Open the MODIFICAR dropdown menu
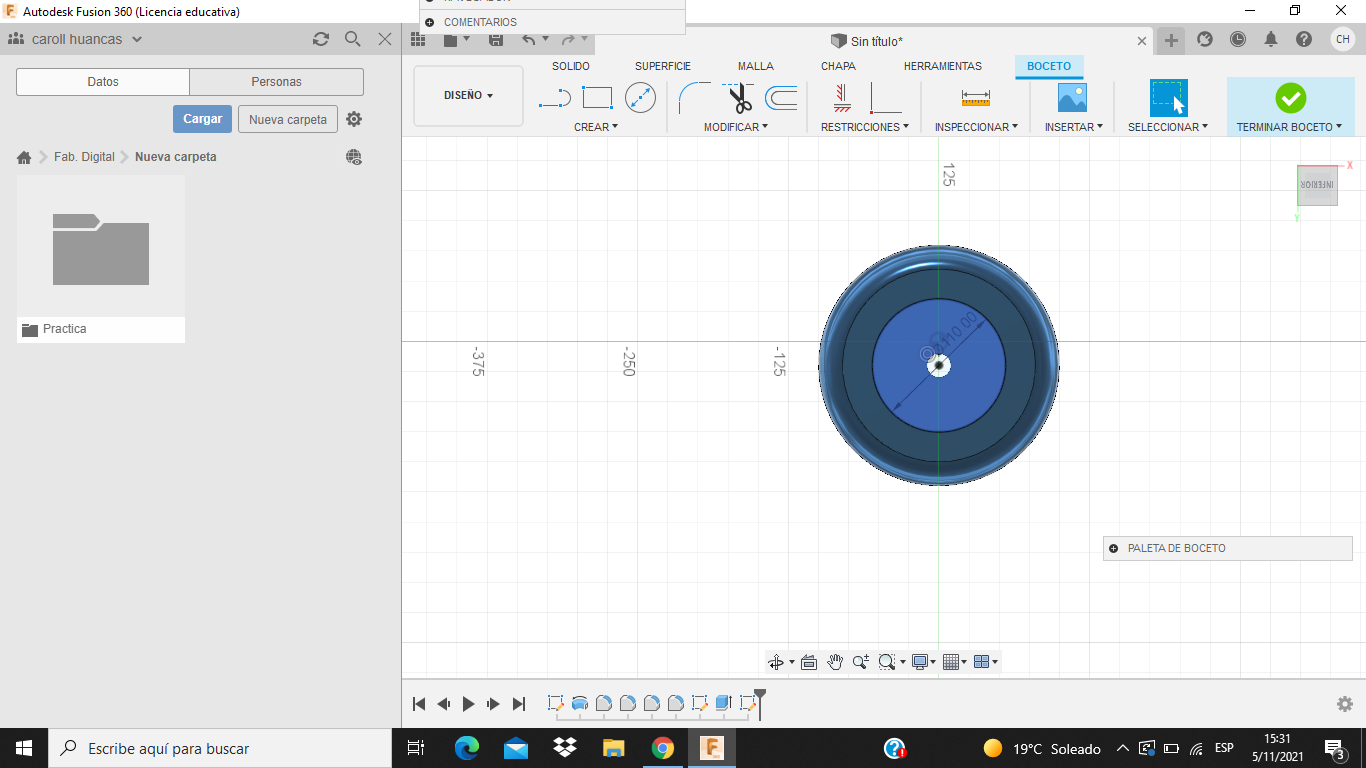Screen dimensions: 1366x768 (736, 127)
